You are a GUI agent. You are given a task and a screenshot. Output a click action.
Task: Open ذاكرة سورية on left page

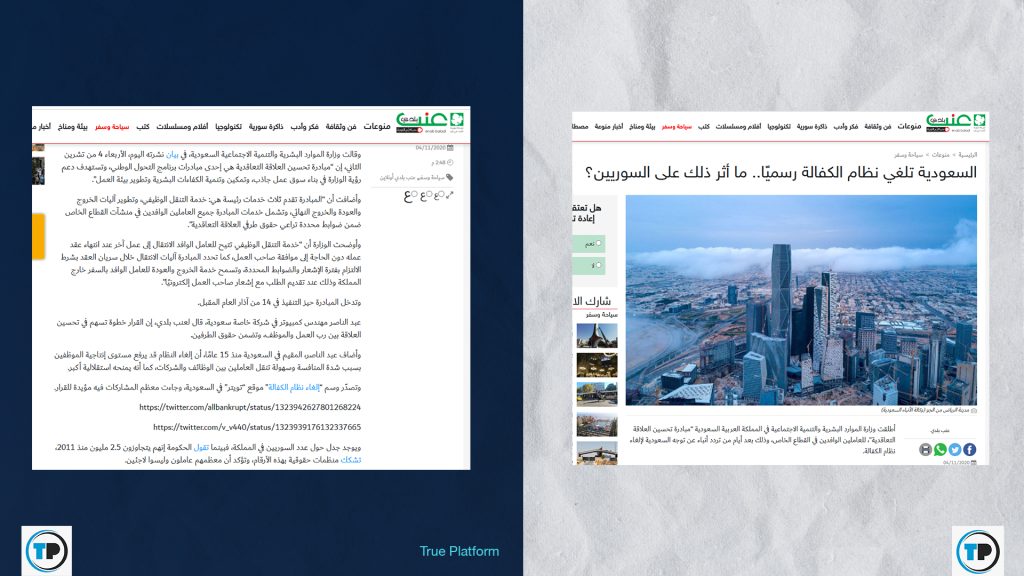[266, 126]
